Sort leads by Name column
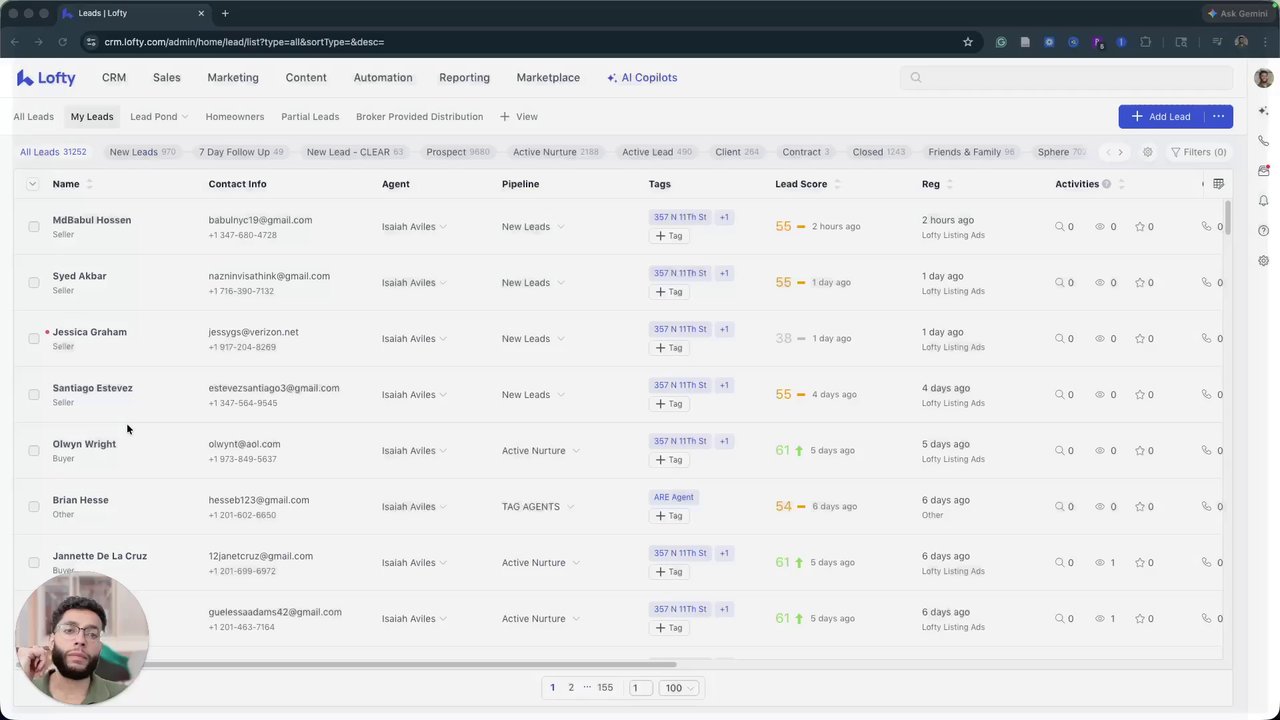 tap(89, 184)
